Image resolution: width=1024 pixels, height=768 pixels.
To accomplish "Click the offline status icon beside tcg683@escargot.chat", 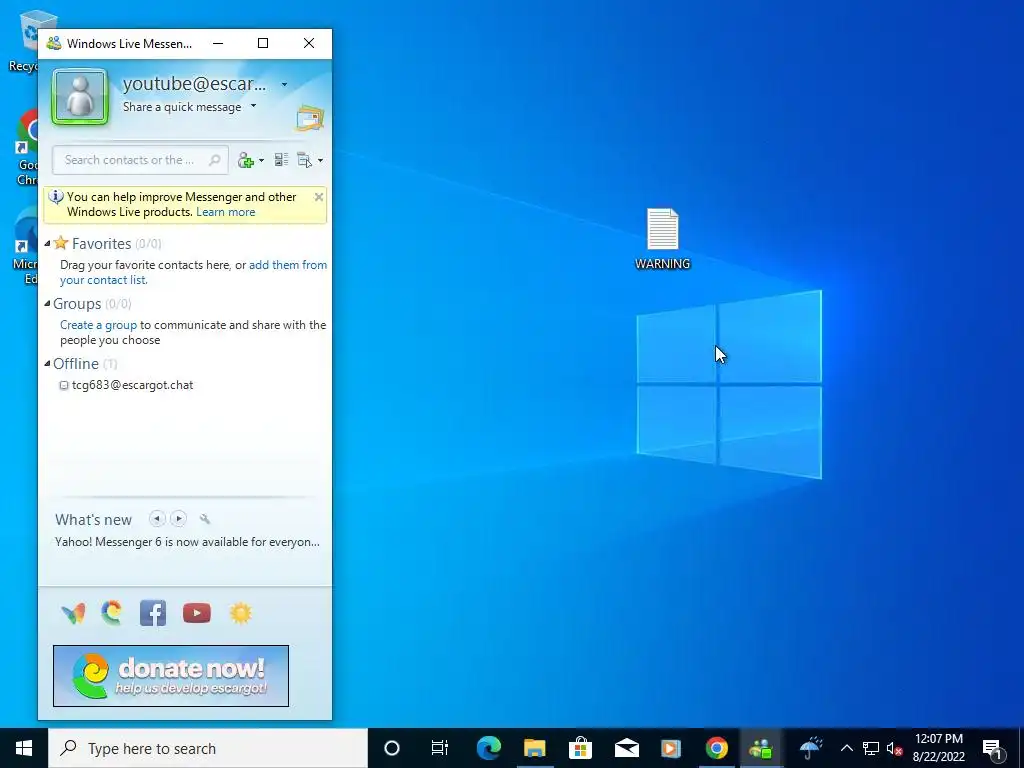I will tap(64, 385).
